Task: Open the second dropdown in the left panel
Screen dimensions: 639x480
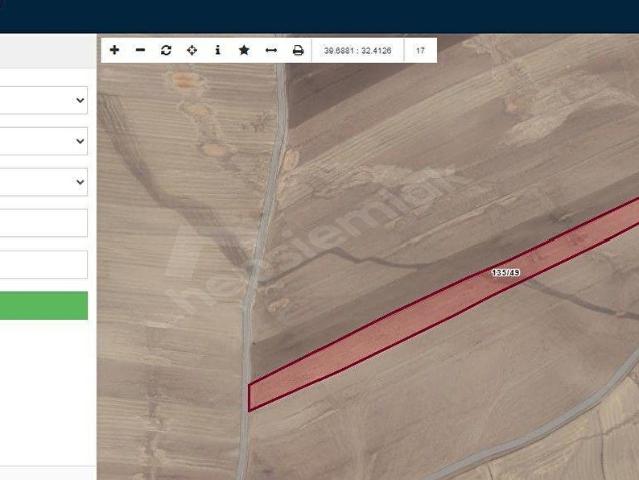Action: pyautogui.click(x=44, y=141)
